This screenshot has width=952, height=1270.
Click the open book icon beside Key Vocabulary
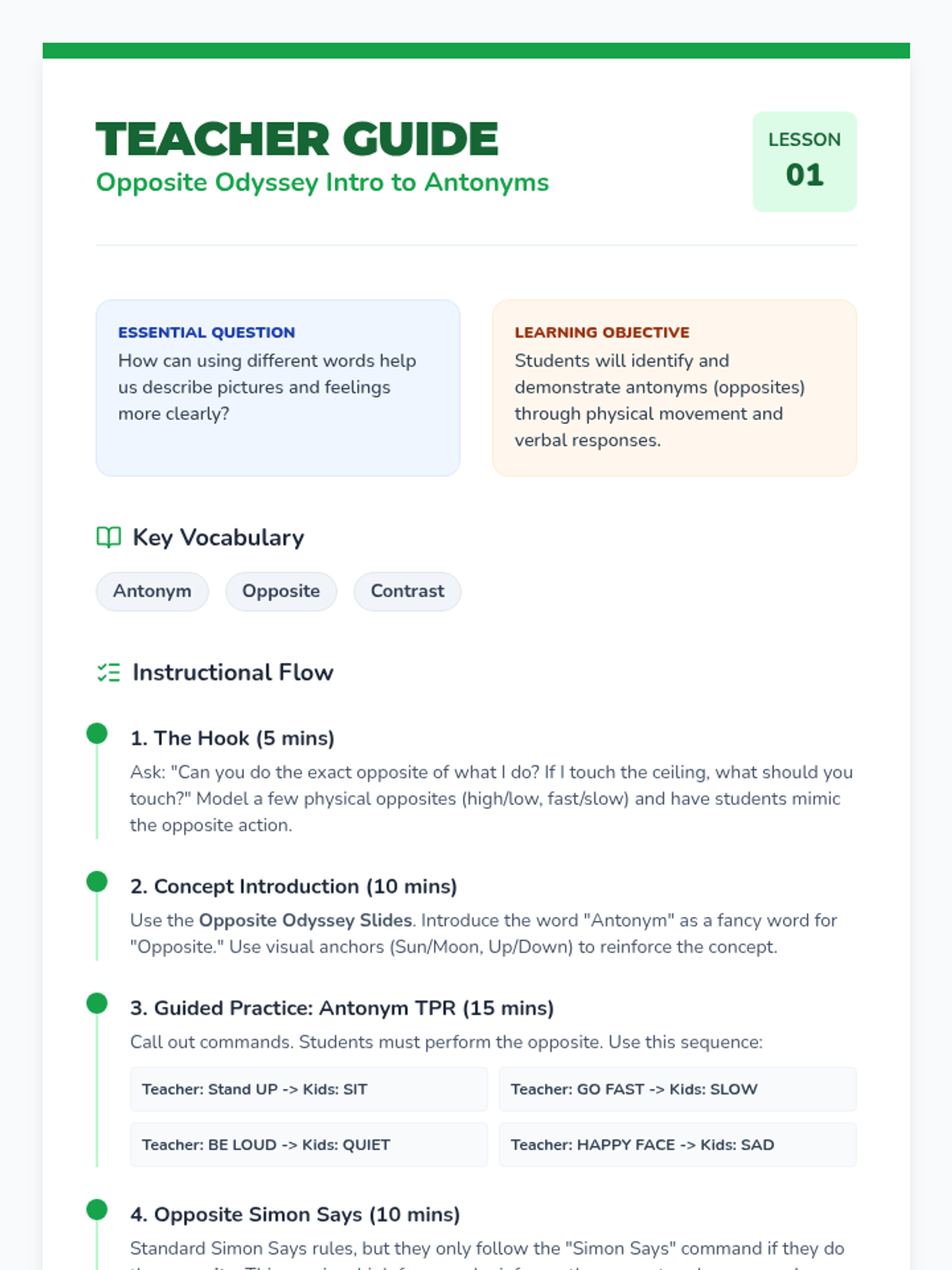[108, 537]
